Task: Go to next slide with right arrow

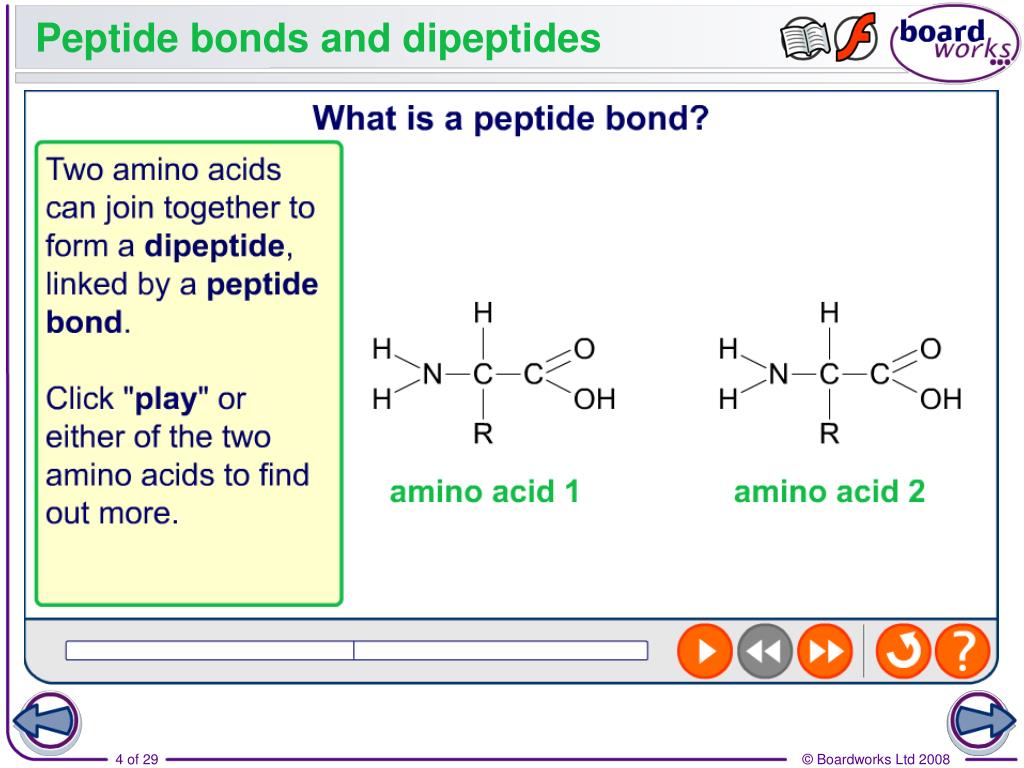Action: tap(983, 722)
